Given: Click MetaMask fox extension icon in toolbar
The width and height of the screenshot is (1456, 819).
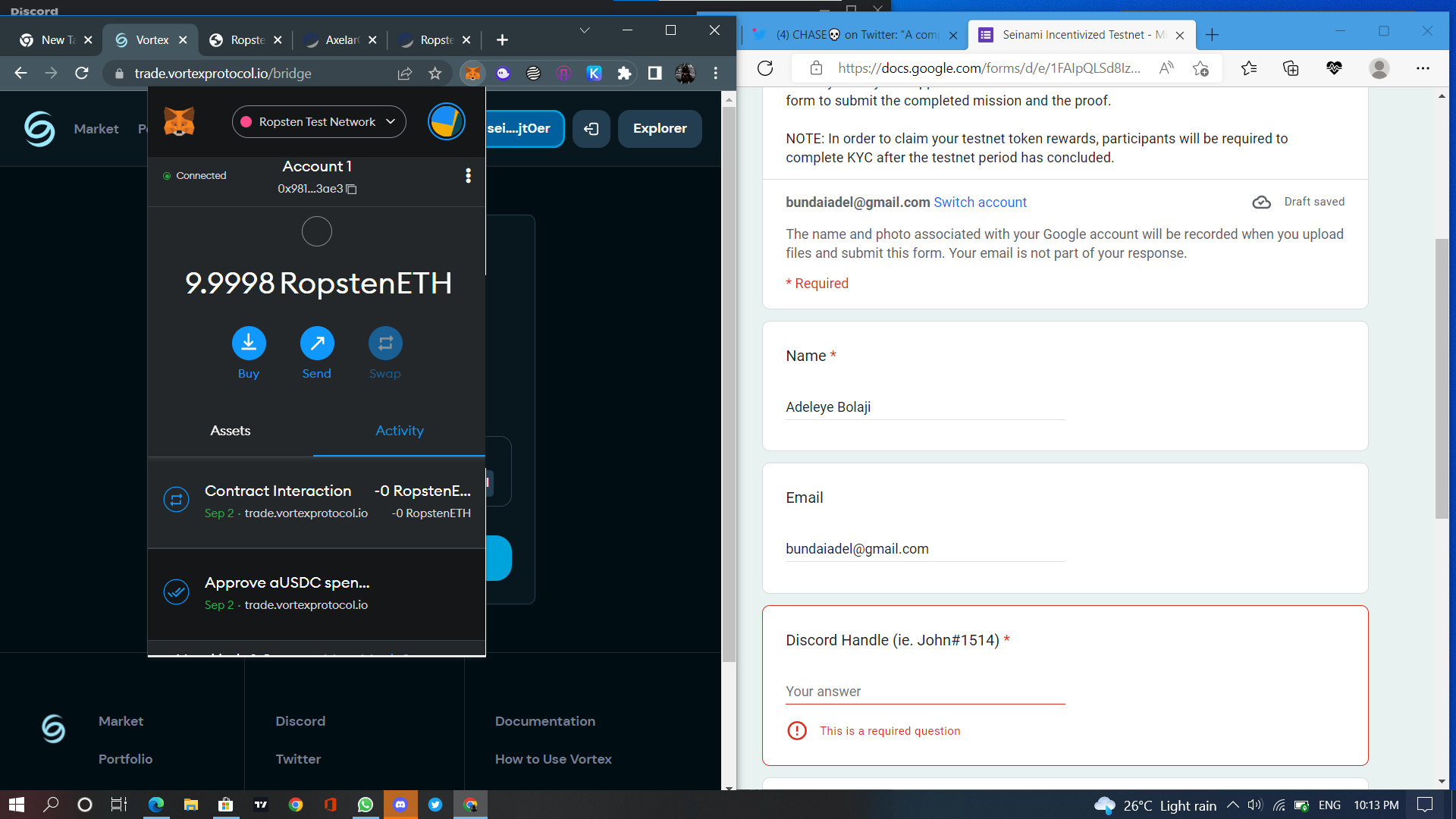Looking at the screenshot, I should point(472,74).
